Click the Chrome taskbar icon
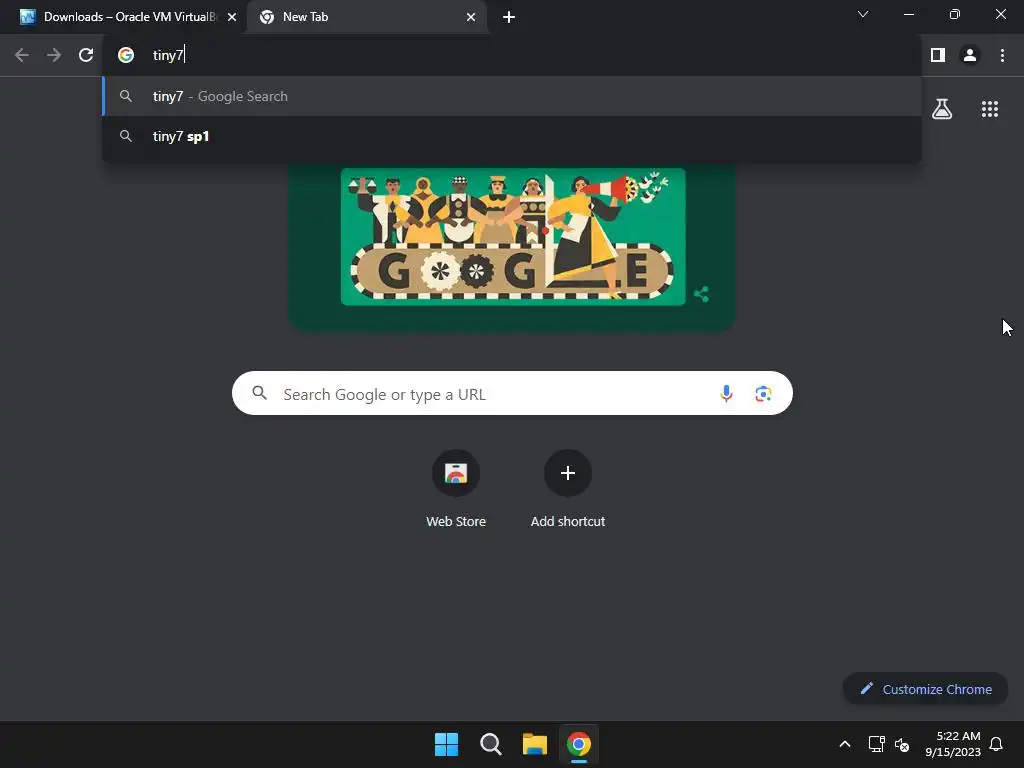Image resolution: width=1024 pixels, height=768 pixels. coord(579,744)
